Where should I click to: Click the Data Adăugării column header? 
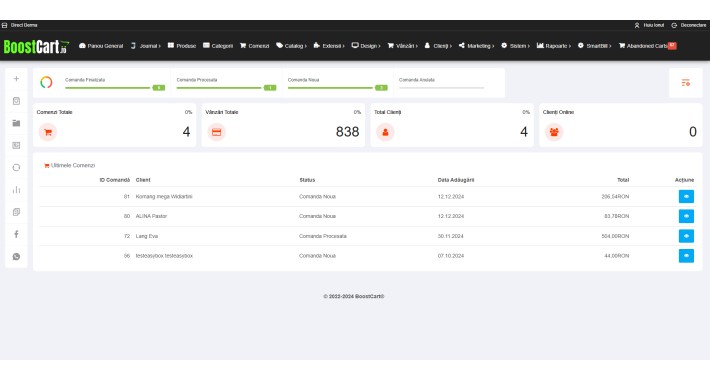click(x=456, y=180)
